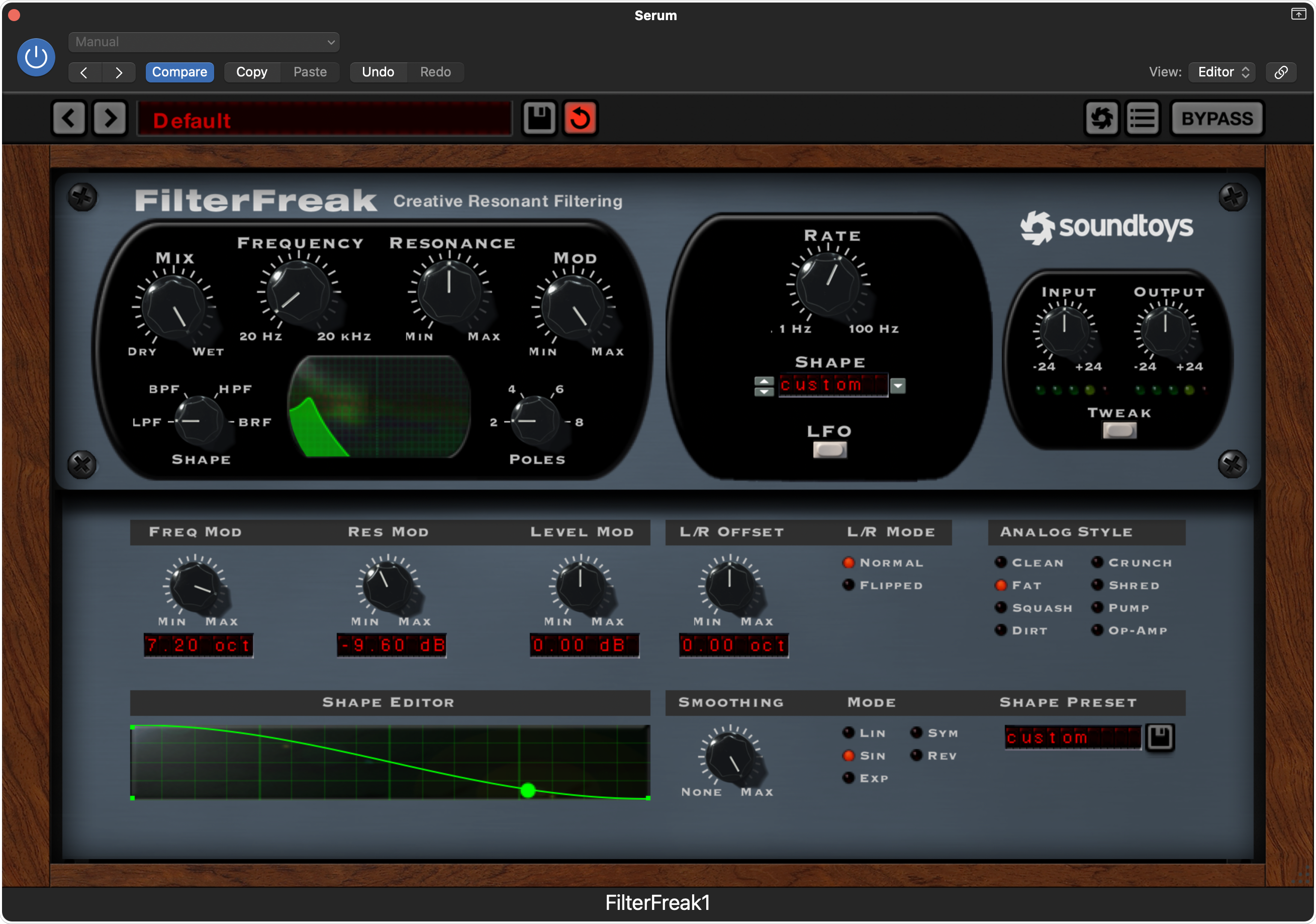Select Squash analog style
This screenshot has width=1316, height=924.
pos(1001,608)
